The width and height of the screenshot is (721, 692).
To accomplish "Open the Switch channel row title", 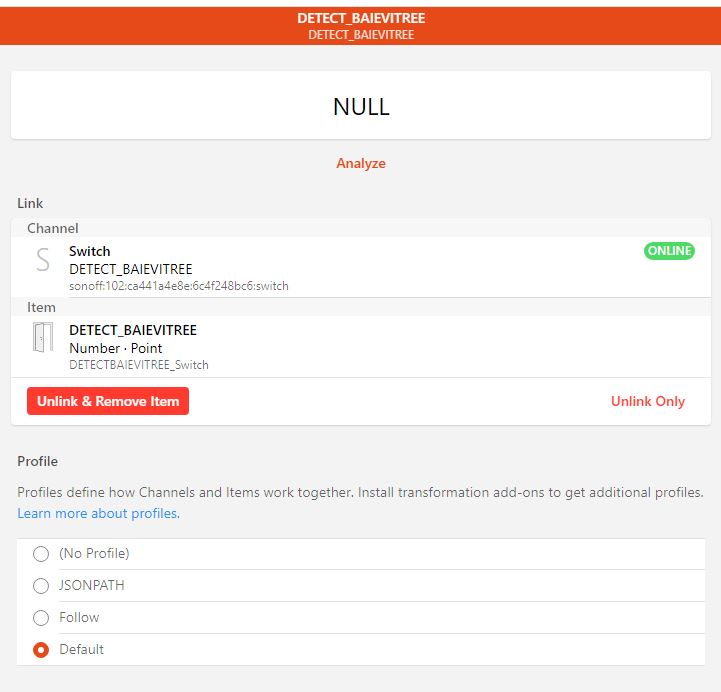I will tap(90, 251).
